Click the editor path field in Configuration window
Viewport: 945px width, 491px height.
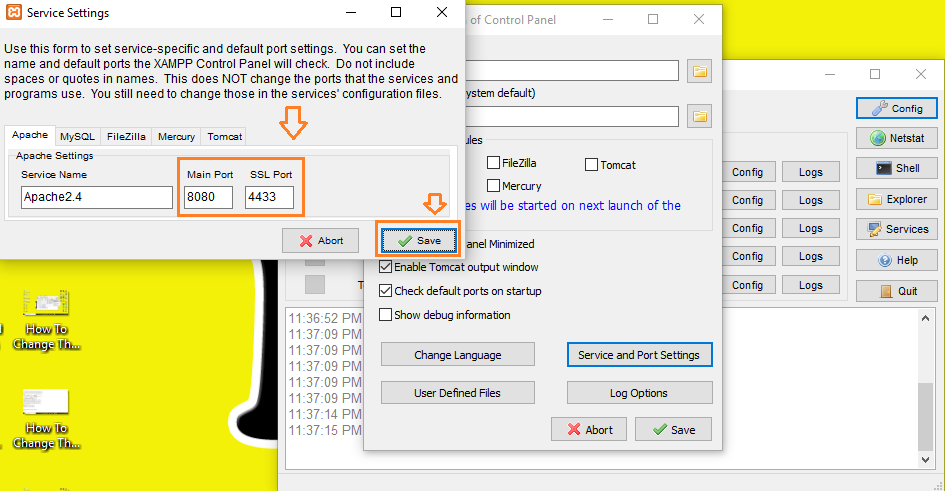[x=573, y=71]
